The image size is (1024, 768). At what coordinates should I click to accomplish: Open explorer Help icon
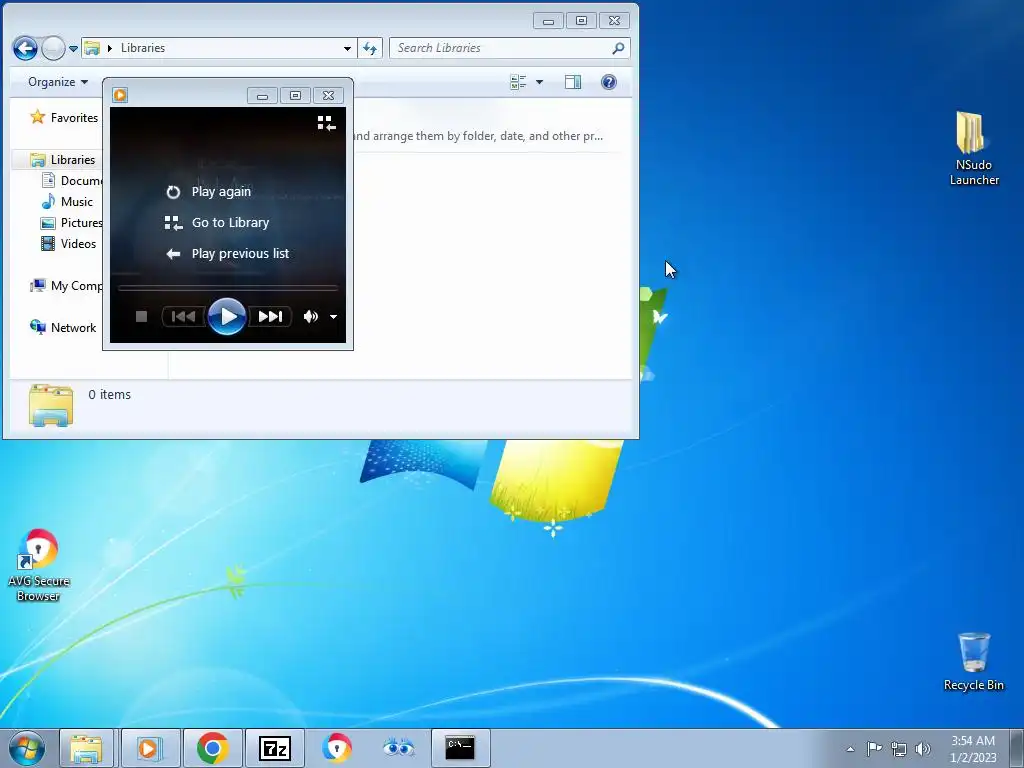tap(609, 82)
